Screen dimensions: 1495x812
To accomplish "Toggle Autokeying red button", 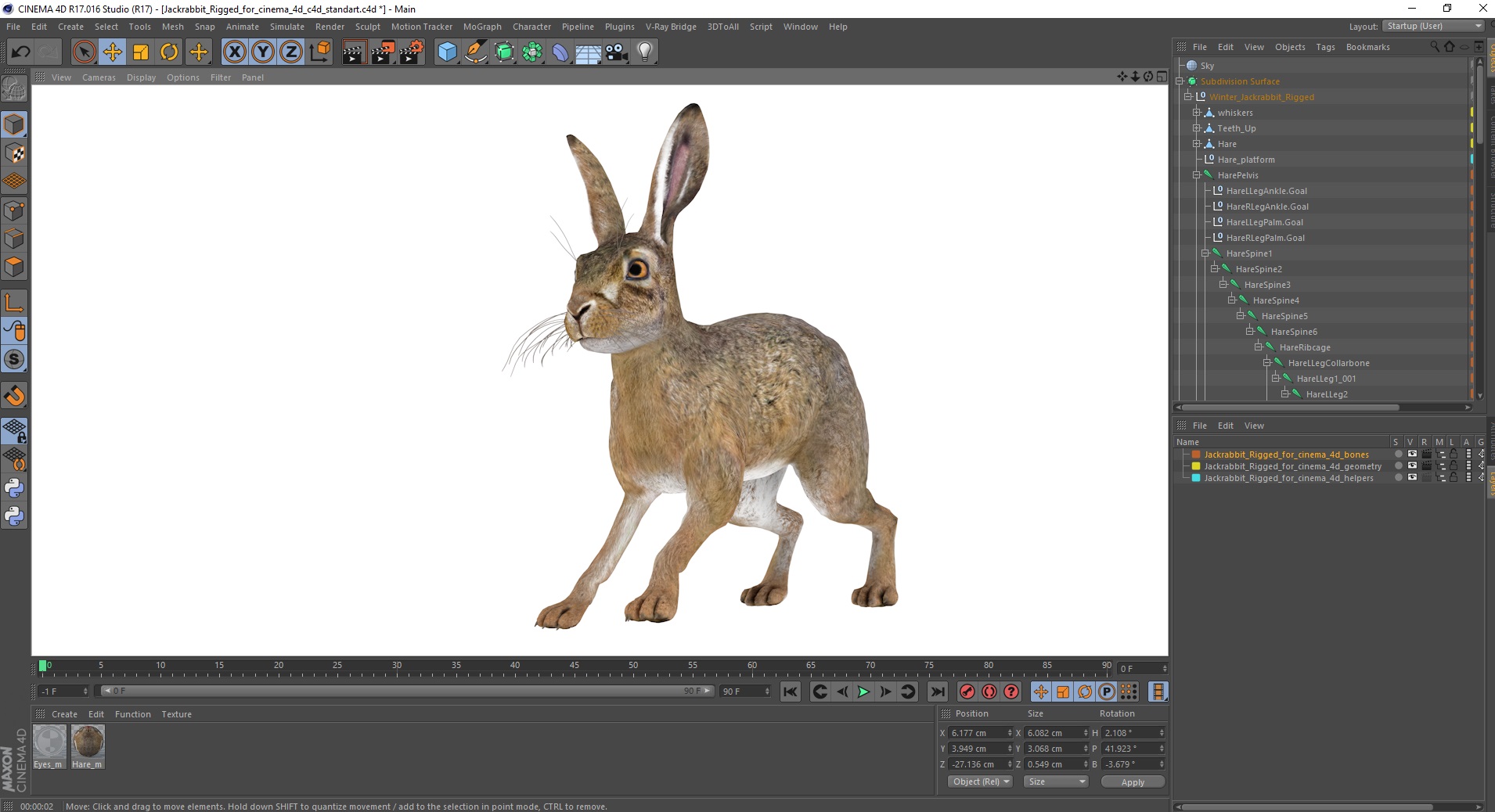I will (989, 692).
